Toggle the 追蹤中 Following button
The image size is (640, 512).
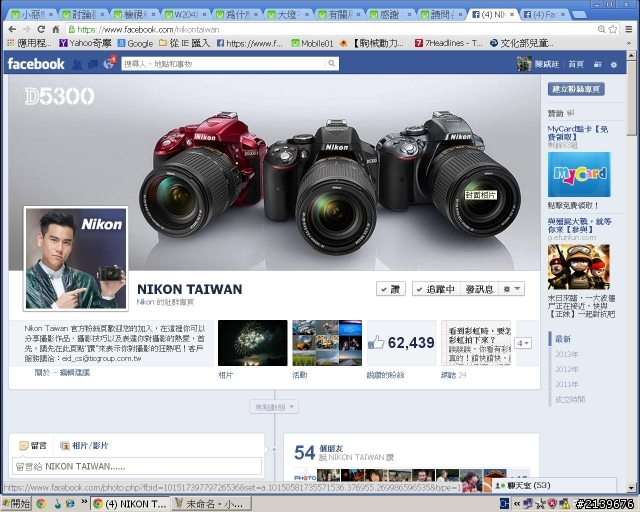(436, 289)
